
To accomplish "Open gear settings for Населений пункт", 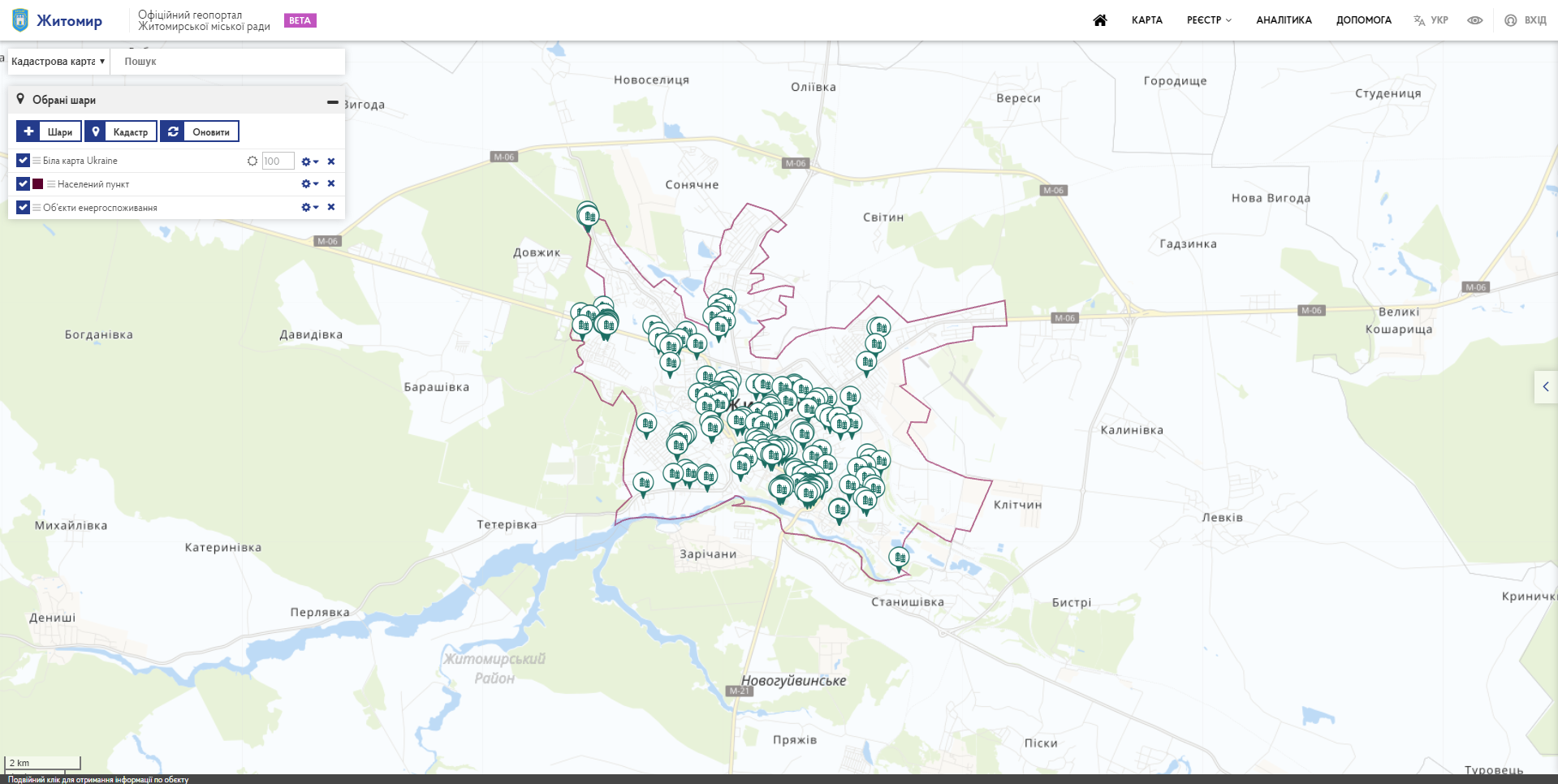I will click(x=309, y=184).
